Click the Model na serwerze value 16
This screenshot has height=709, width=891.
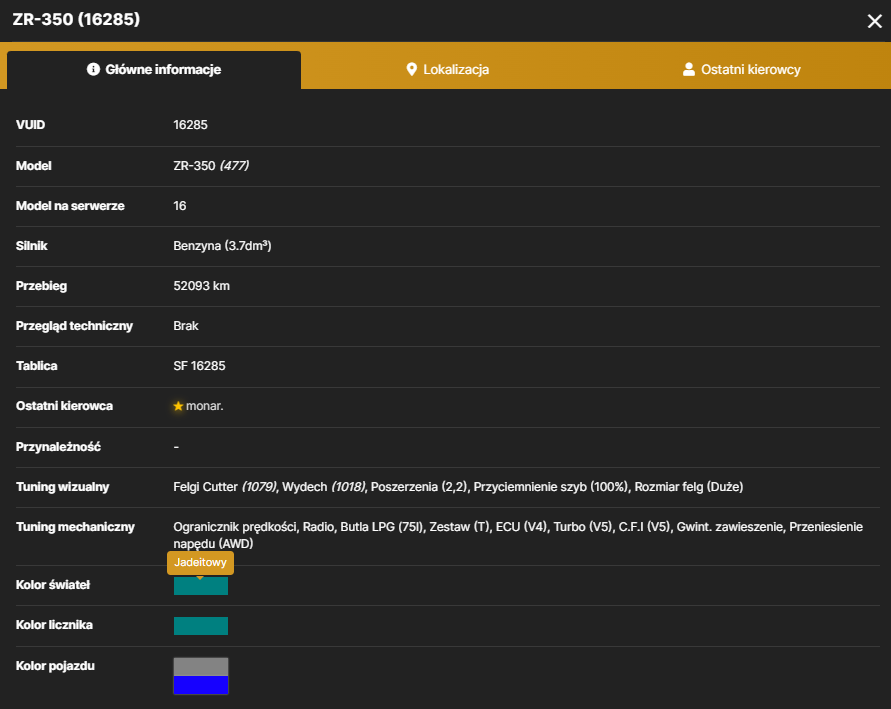click(x=180, y=206)
